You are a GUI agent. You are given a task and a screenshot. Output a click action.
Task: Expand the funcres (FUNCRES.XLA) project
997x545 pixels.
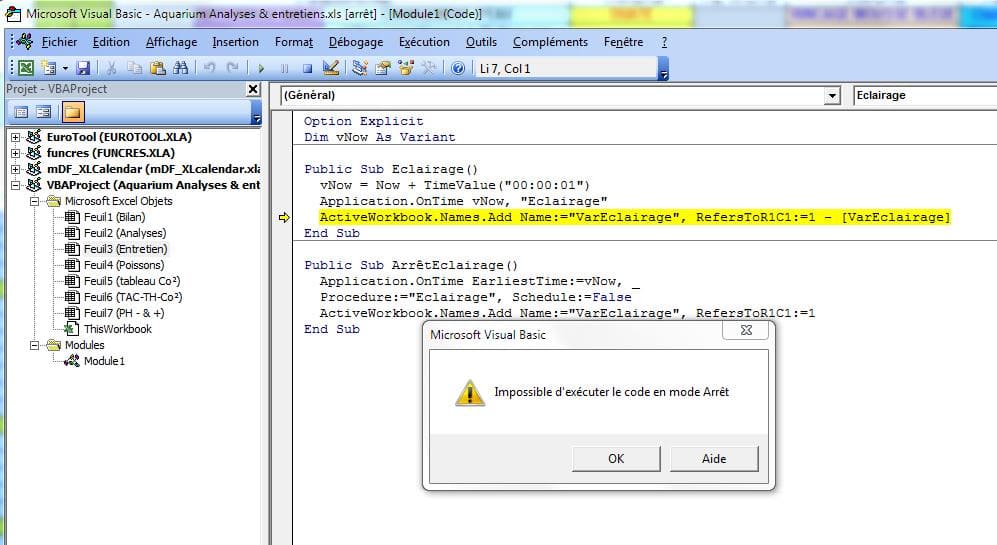15,153
